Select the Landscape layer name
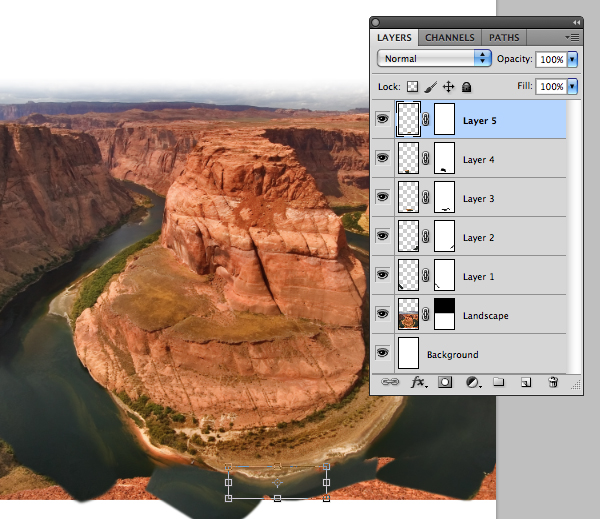Screen dimensions: 600x519 click(486, 316)
